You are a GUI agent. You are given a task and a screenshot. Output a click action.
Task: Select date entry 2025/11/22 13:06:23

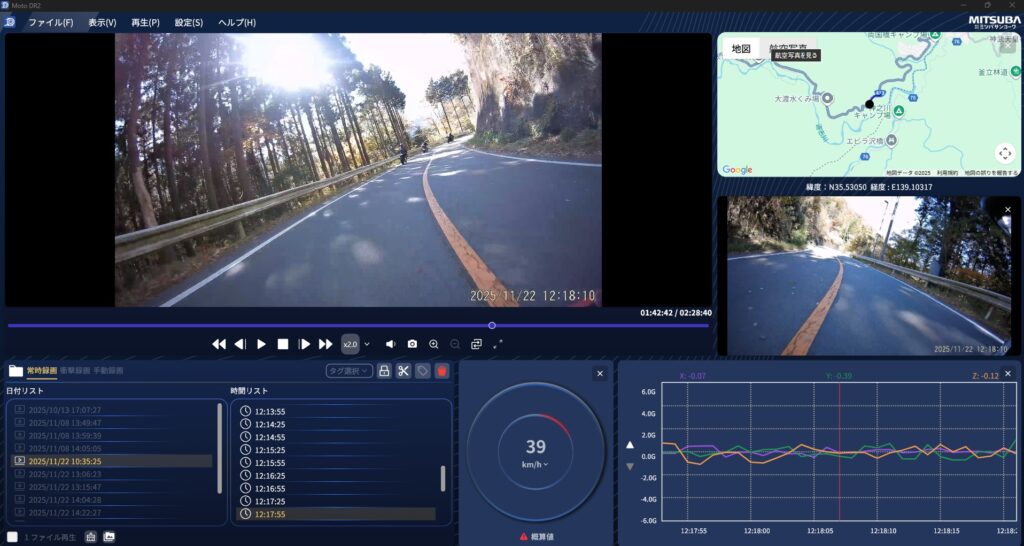[65, 473]
